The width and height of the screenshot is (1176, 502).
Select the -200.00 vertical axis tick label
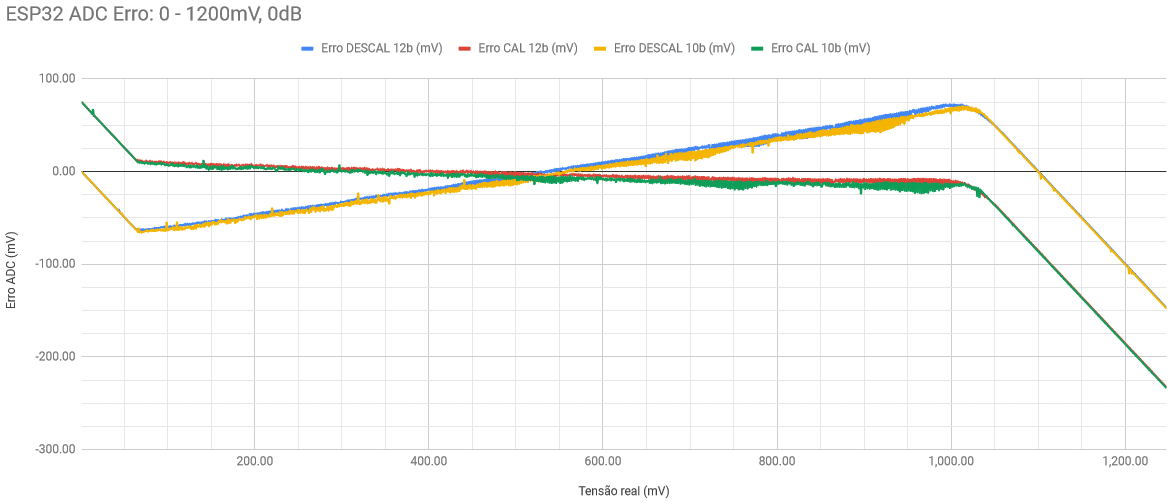[x=54, y=357]
